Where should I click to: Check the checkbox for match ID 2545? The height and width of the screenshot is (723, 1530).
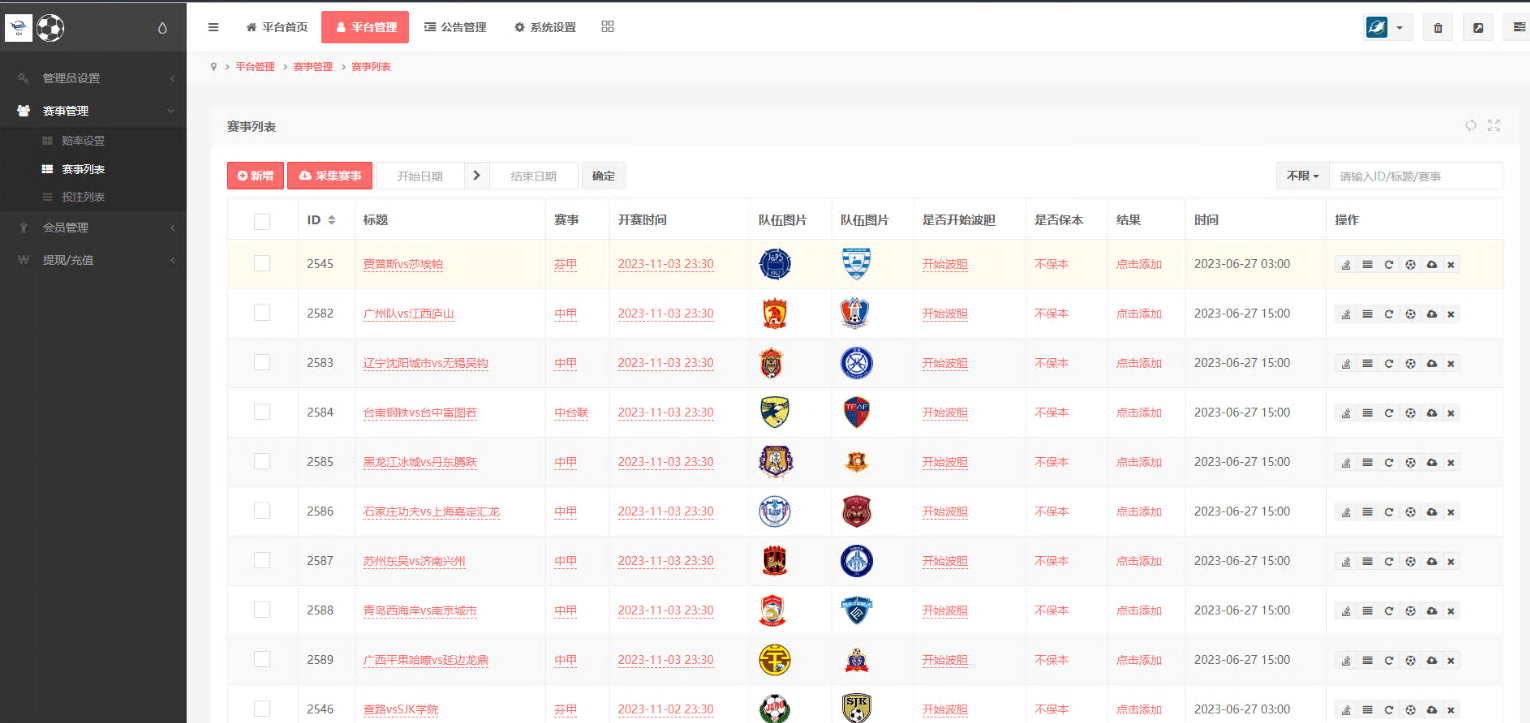[x=262, y=264]
